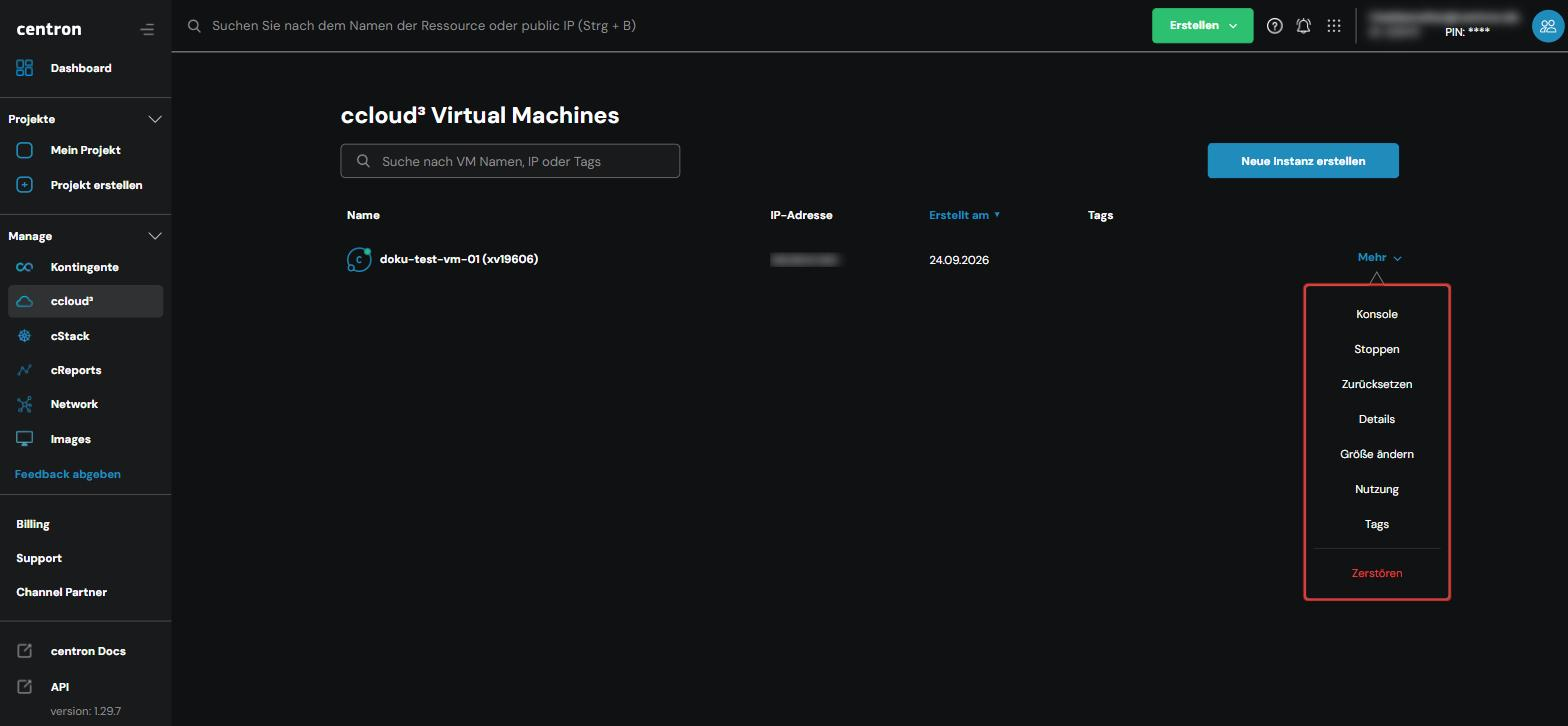Click the Neue Instanz erstellen button
The image size is (1568, 726).
coord(1303,161)
